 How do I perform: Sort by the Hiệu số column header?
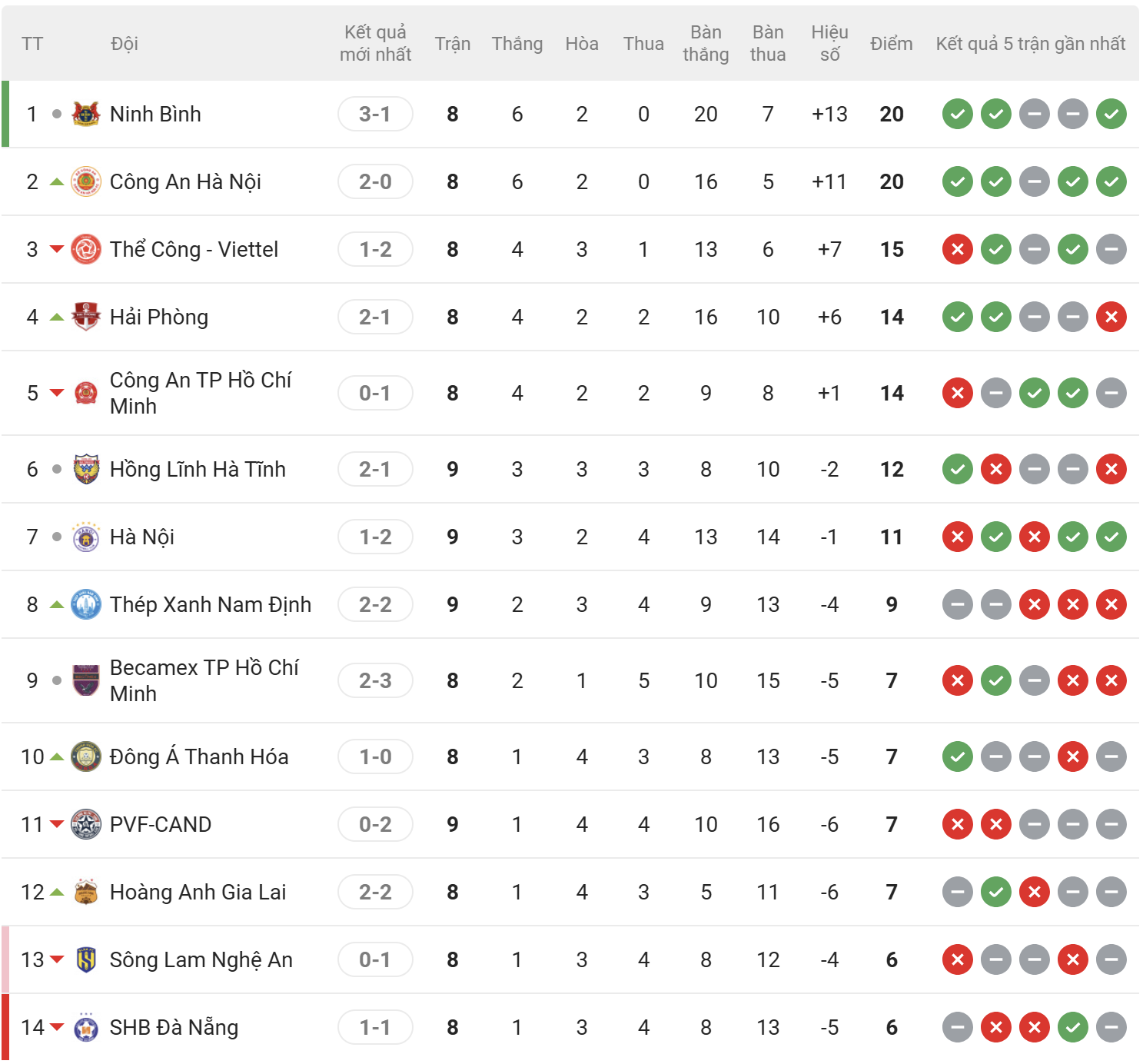click(829, 43)
